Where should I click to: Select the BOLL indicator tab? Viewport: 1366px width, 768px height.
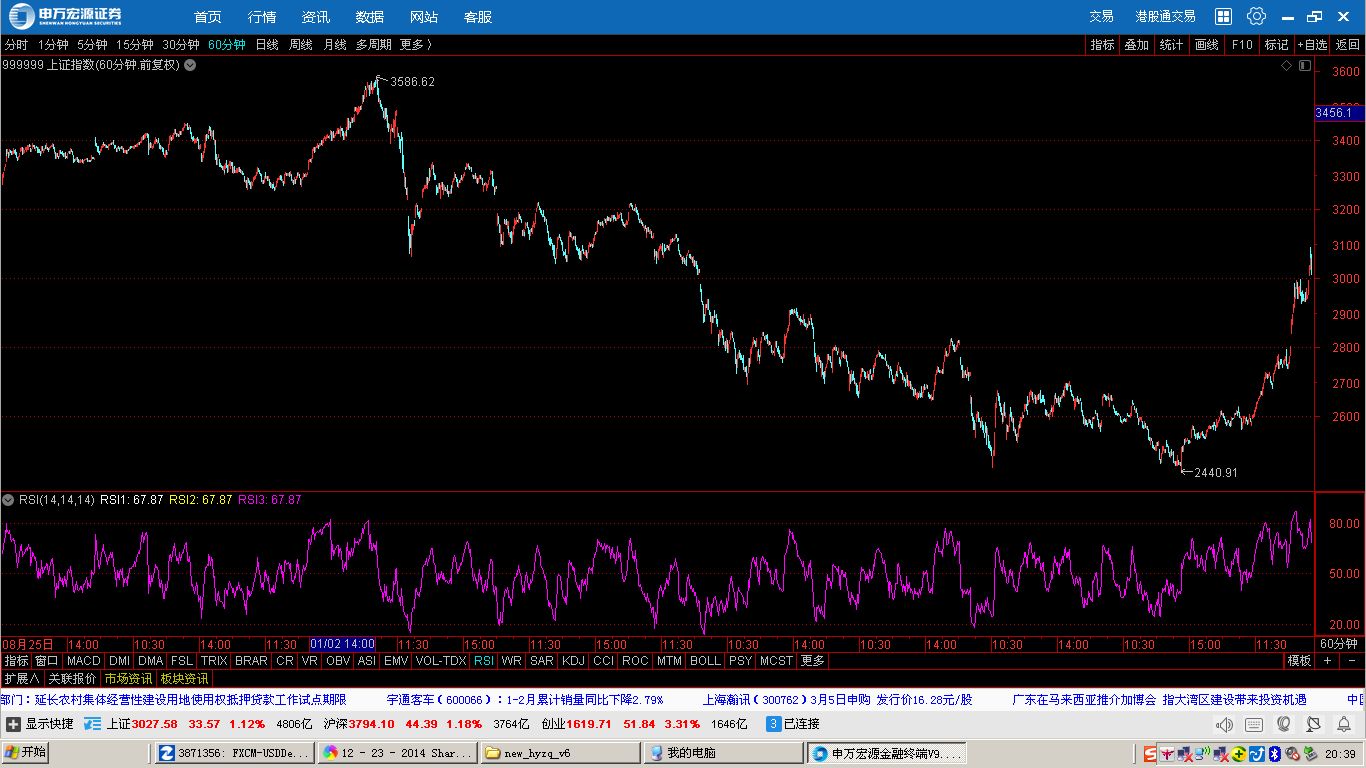[705, 661]
